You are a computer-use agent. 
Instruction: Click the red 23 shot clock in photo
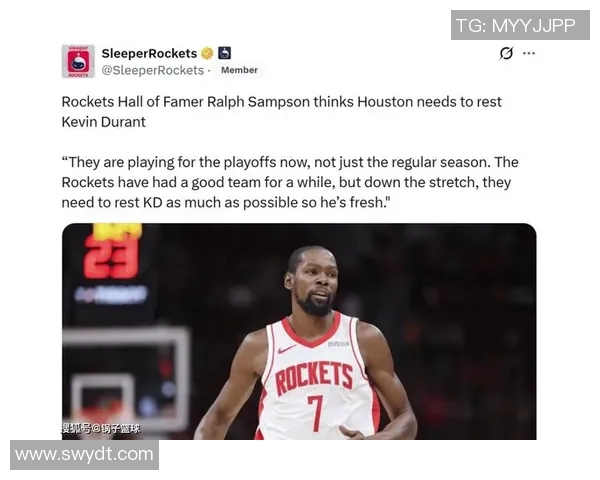coord(111,257)
